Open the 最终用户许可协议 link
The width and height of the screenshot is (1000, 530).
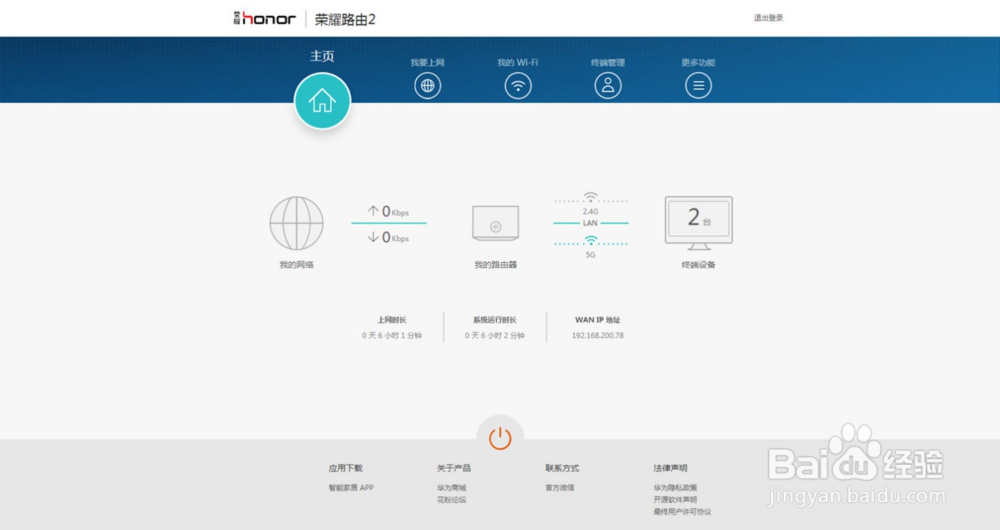tap(682, 512)
